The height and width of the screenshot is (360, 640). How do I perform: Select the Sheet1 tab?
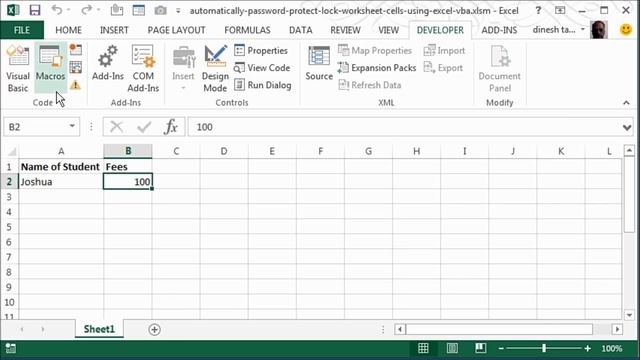pos(99,329)
